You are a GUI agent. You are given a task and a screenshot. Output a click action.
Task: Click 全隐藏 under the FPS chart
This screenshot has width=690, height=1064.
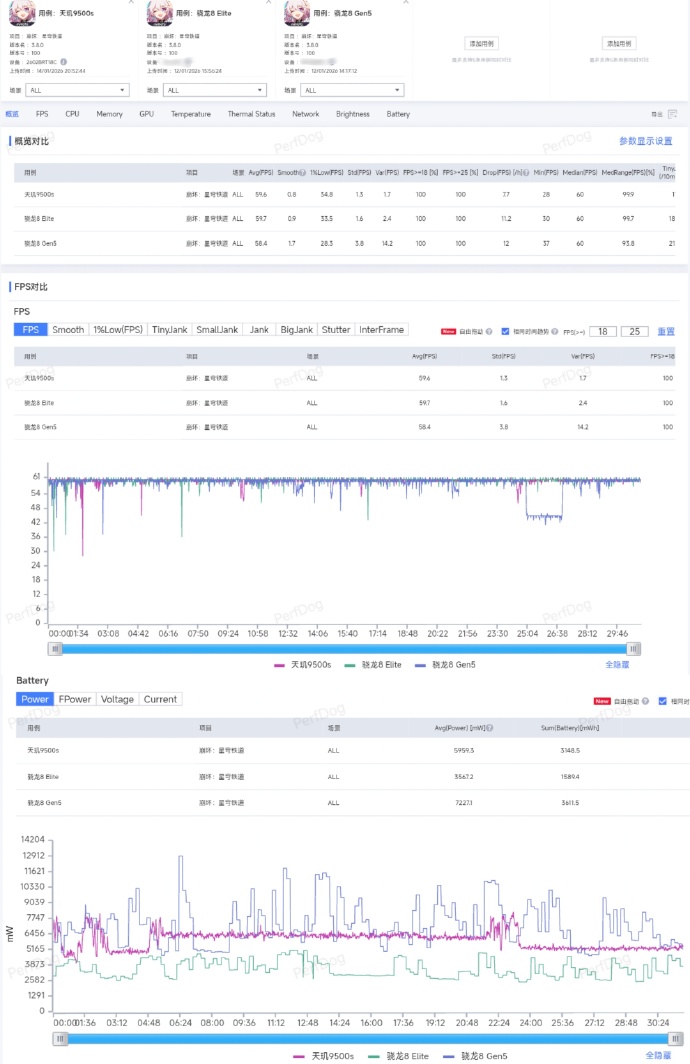point(617,664)
